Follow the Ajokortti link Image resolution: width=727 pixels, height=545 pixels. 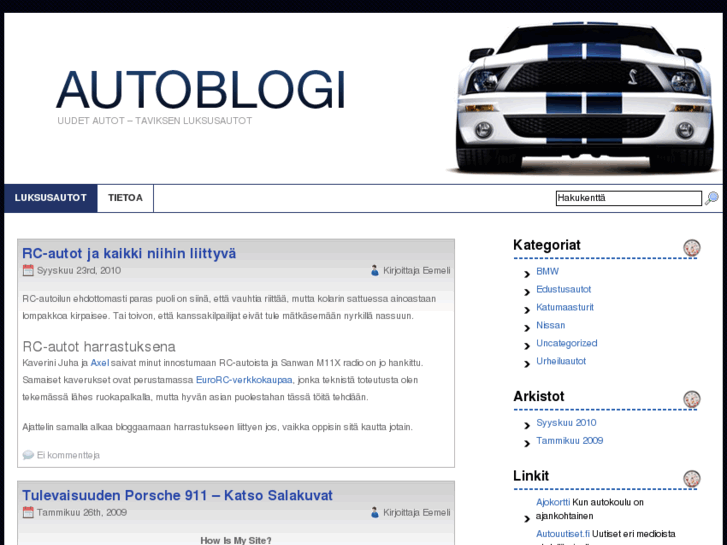(553, 502)
